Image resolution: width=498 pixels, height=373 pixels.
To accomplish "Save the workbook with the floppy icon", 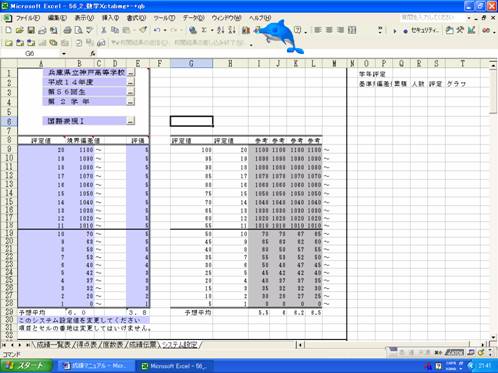I will pos(31,30).
